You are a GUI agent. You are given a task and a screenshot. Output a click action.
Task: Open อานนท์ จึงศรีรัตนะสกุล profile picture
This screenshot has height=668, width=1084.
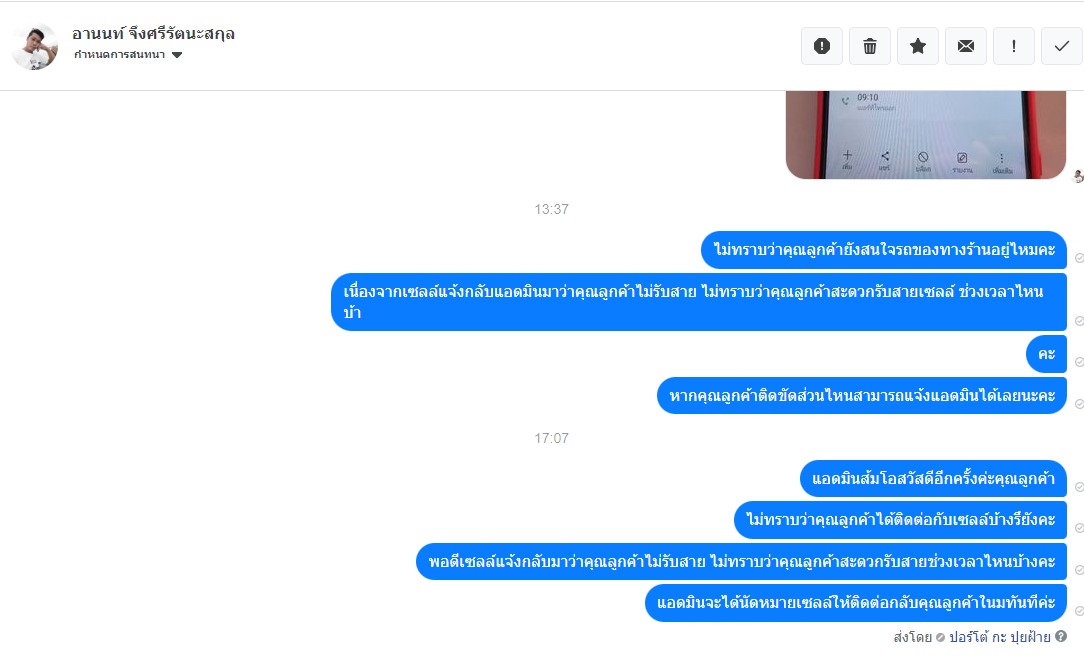click(35, 47)
